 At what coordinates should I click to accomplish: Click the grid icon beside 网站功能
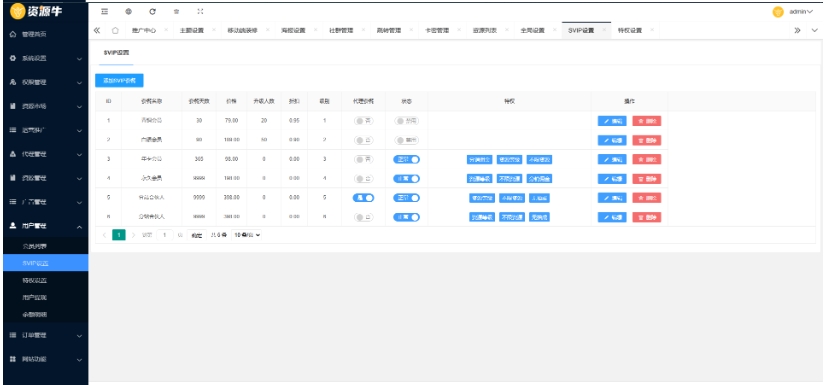coord(13,359)
